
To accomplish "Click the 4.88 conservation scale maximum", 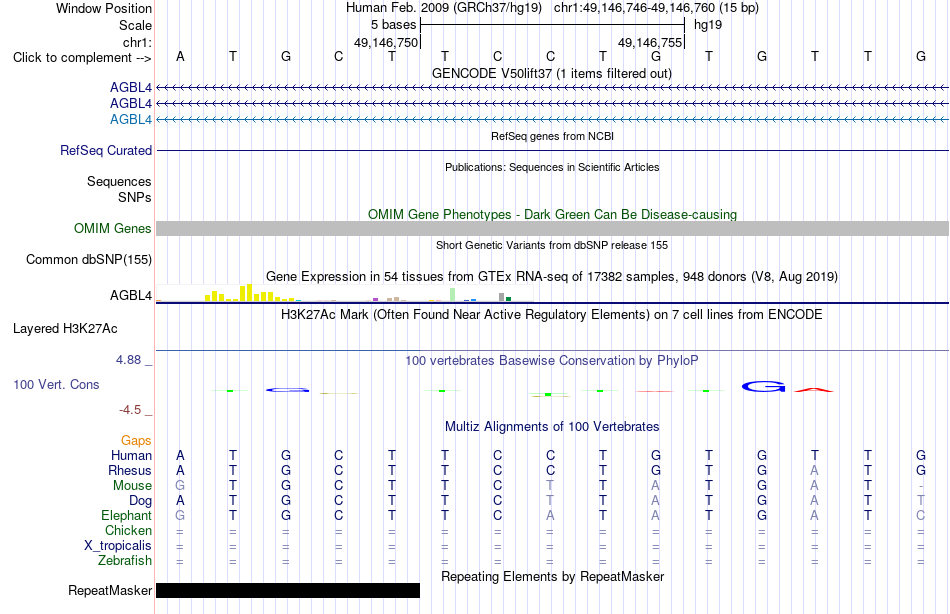I will click(x=128, y=360).
